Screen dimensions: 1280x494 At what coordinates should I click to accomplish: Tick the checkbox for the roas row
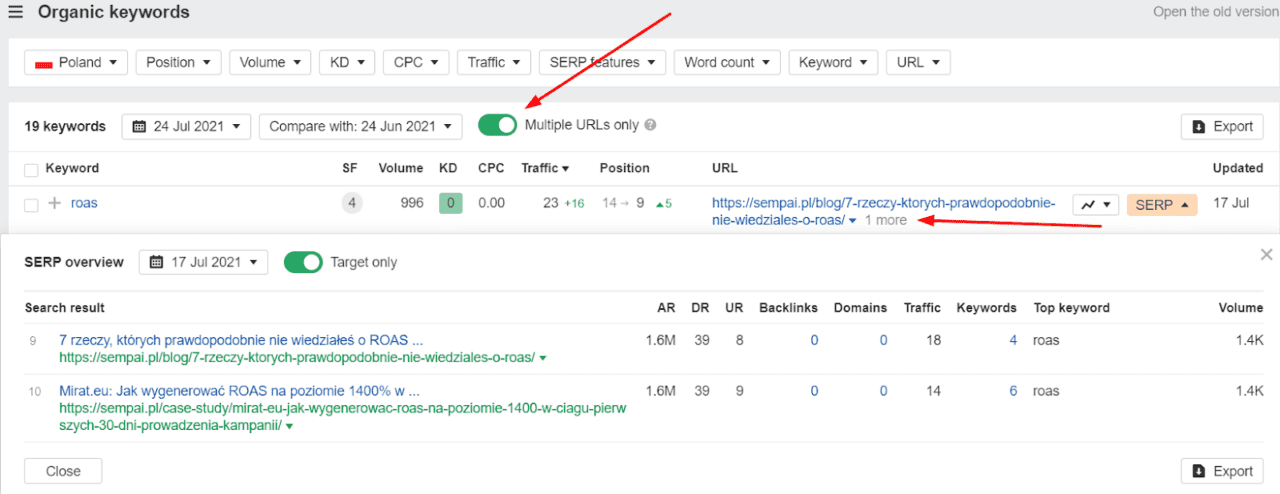tap(31, 204)
